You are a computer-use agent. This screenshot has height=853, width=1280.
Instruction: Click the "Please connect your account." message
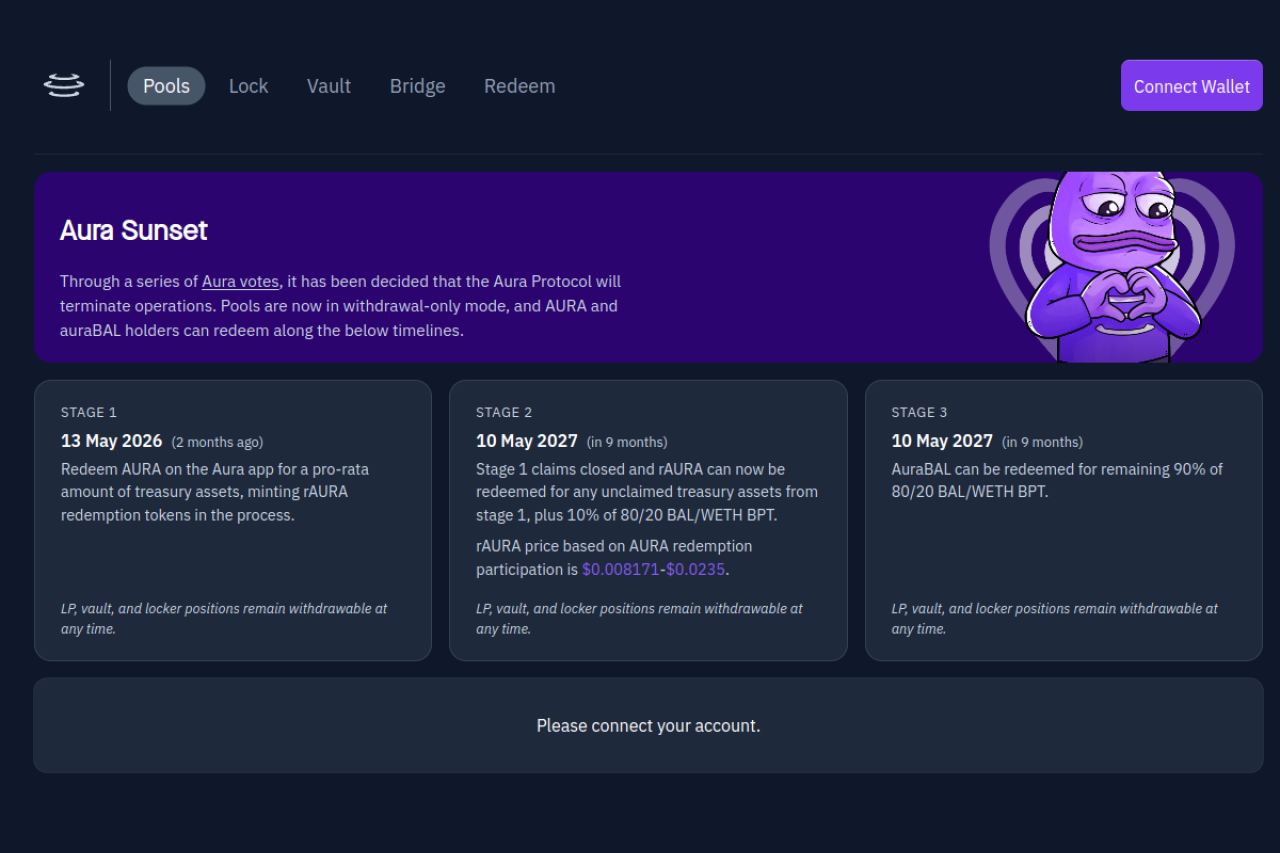click(648, 726)
